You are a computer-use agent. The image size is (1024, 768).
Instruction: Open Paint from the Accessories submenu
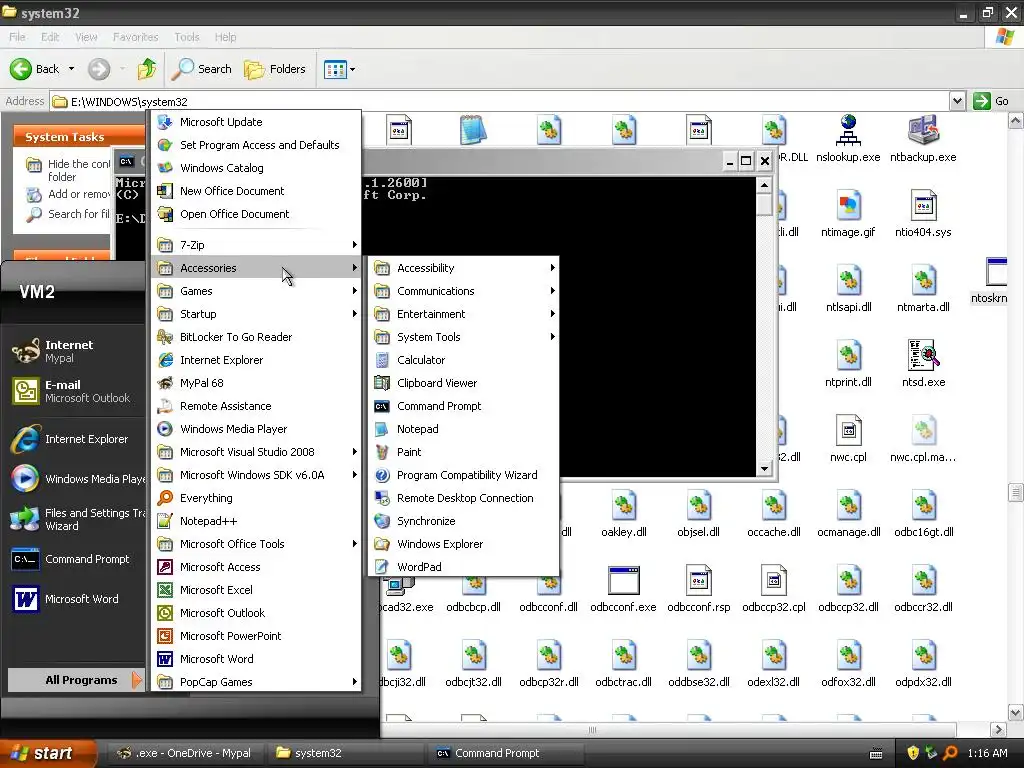[x=463, y=452]
